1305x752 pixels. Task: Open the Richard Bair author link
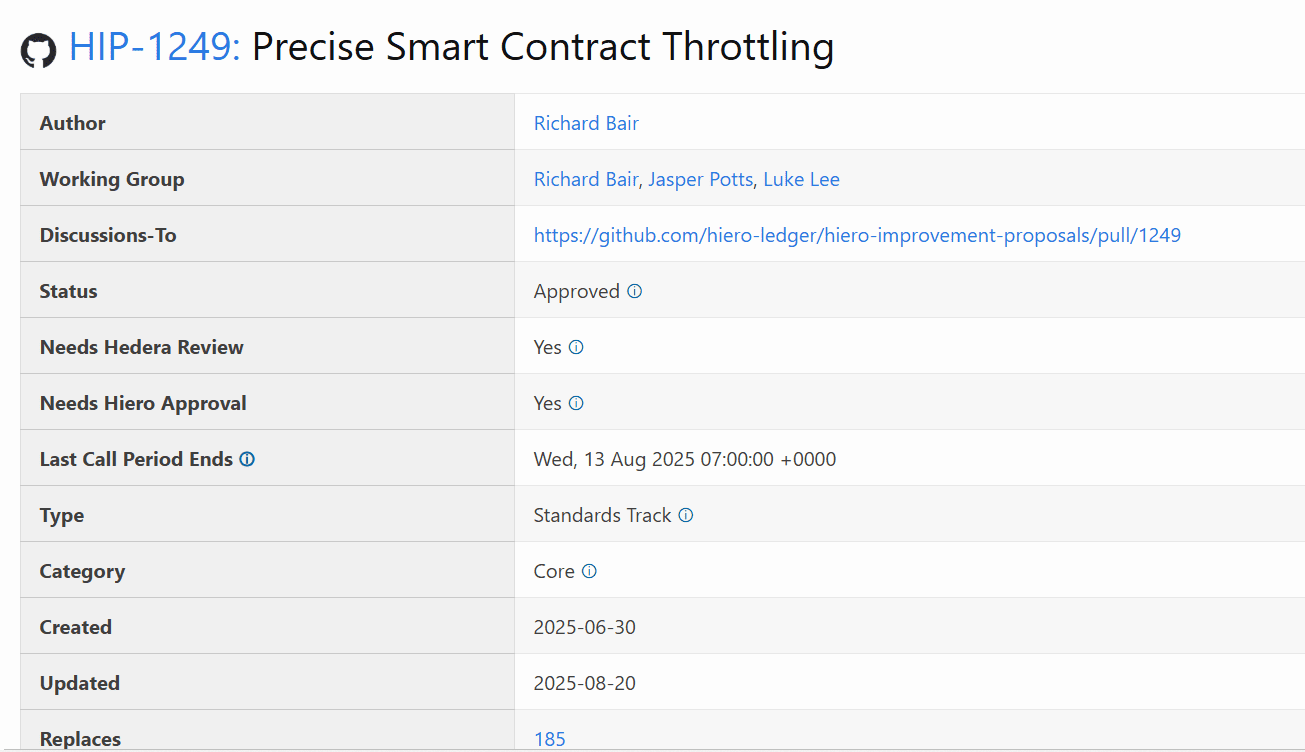(x=586, y=122)
